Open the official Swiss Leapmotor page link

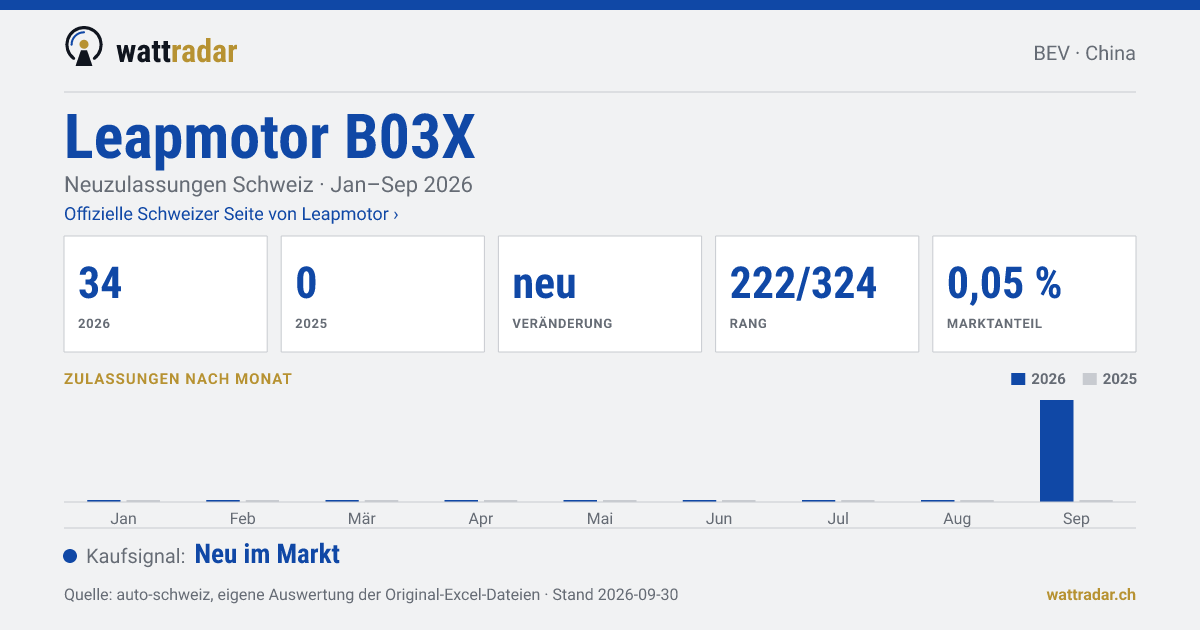231,214
